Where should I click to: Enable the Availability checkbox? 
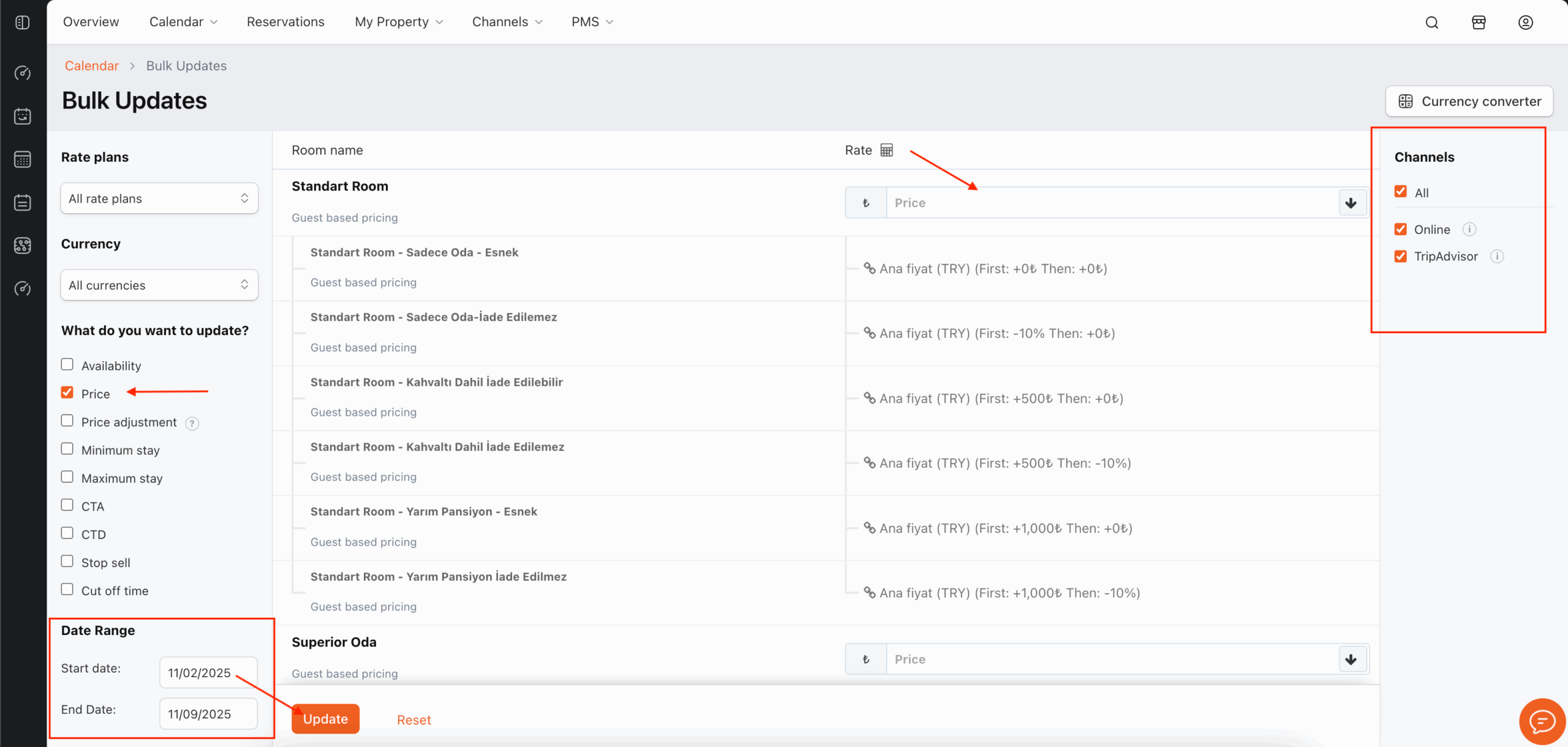[x=67, y=365]
